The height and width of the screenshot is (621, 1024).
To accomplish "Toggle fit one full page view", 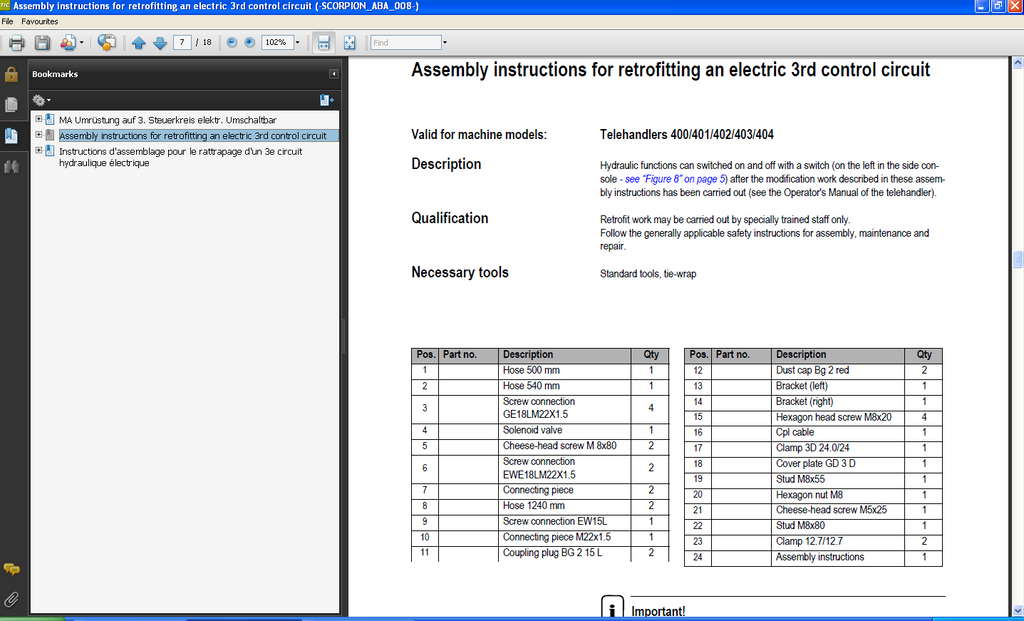I will 350,43.
